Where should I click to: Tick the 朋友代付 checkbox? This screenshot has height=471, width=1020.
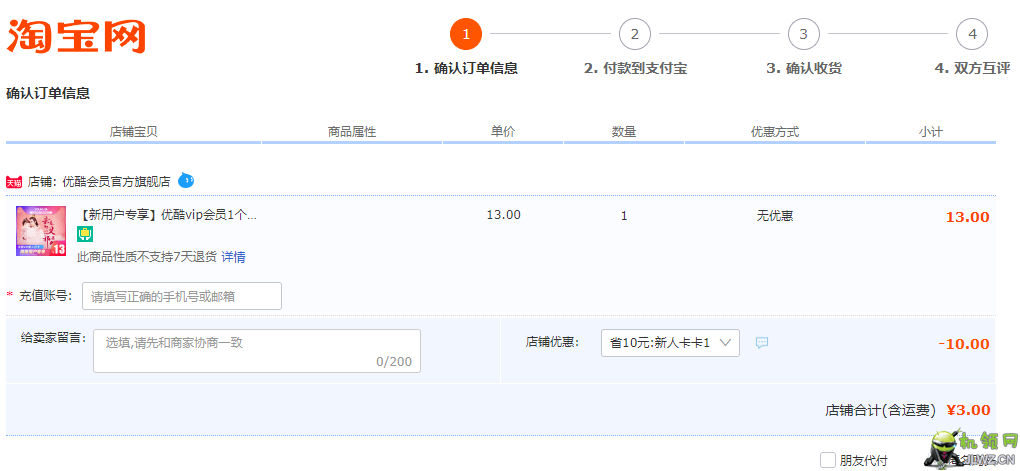point(827,460)
